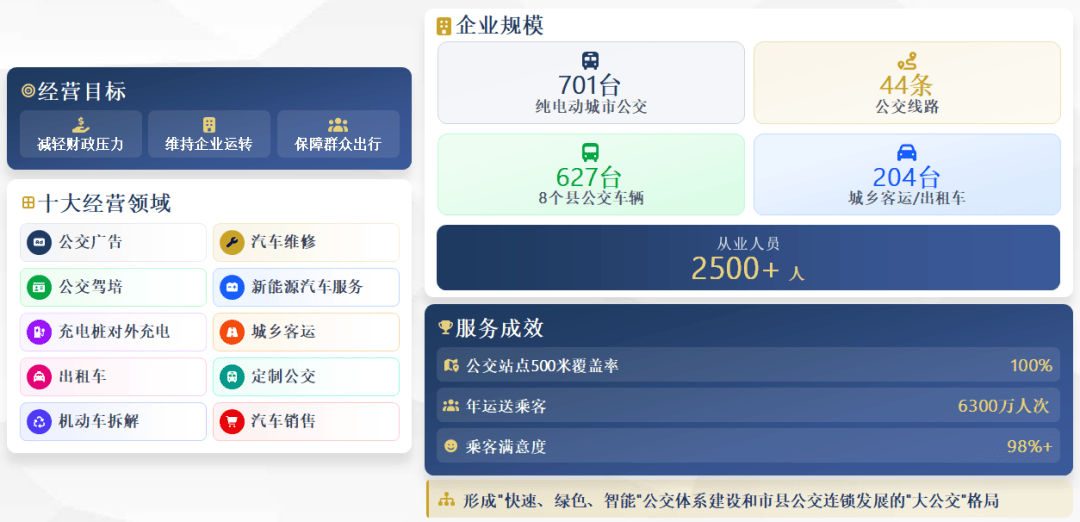
Task: Select the 维持企业运转 goal card
Action: [x=209, y=134]
